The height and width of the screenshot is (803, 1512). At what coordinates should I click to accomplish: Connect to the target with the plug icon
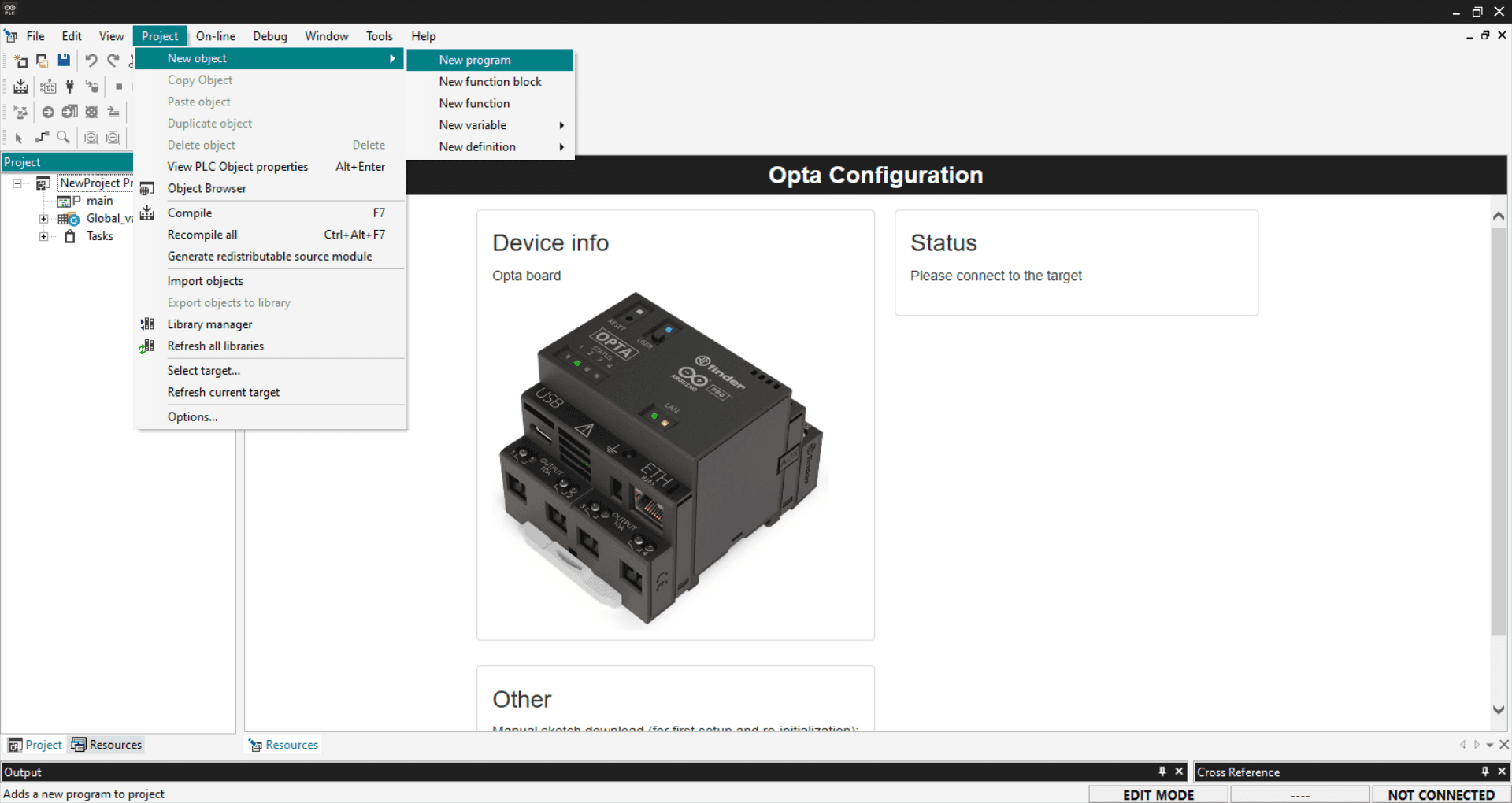click(70, 87)
